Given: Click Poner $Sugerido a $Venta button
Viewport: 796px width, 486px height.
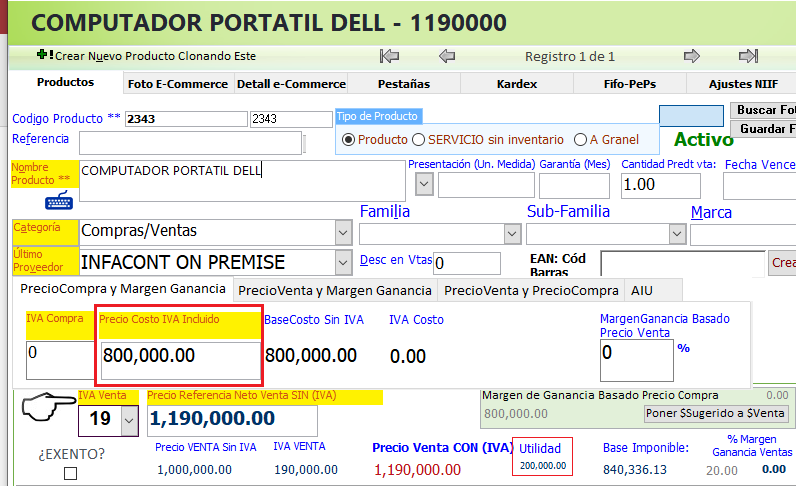Looking at the screenshot, I should pos(716,413).
